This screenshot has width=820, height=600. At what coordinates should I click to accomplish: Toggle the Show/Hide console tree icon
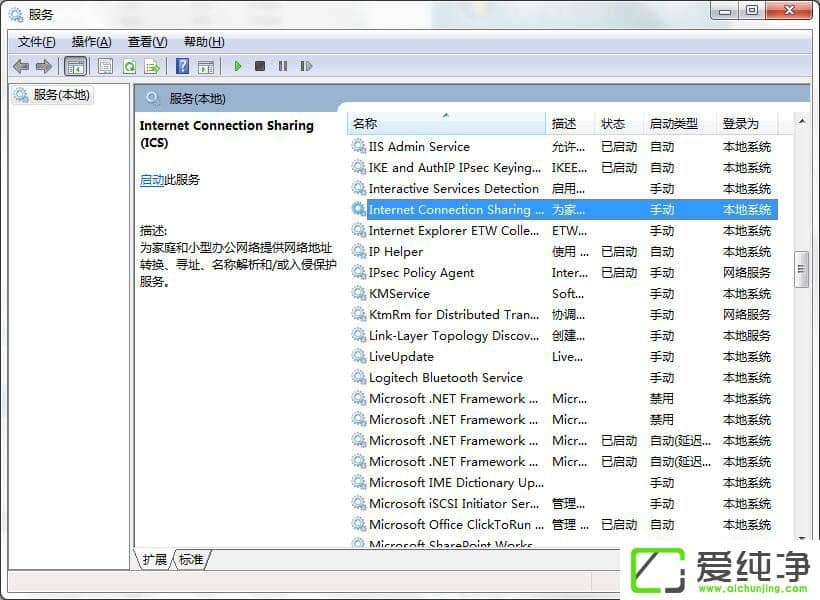click(x=75, y=66)
